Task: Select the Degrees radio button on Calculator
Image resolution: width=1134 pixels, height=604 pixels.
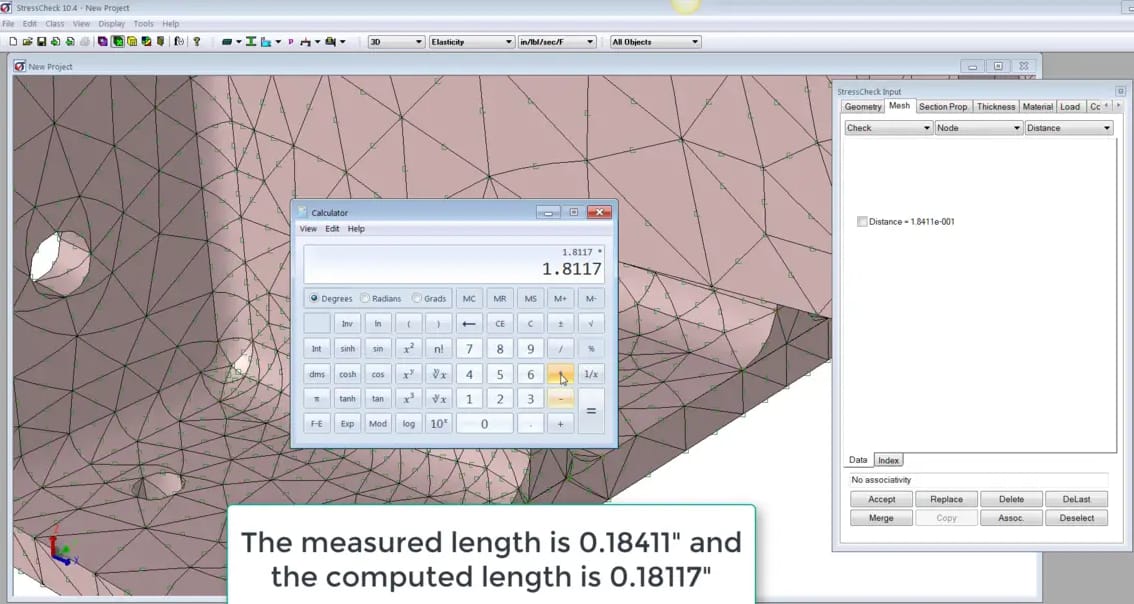Action: click(313, 298)
